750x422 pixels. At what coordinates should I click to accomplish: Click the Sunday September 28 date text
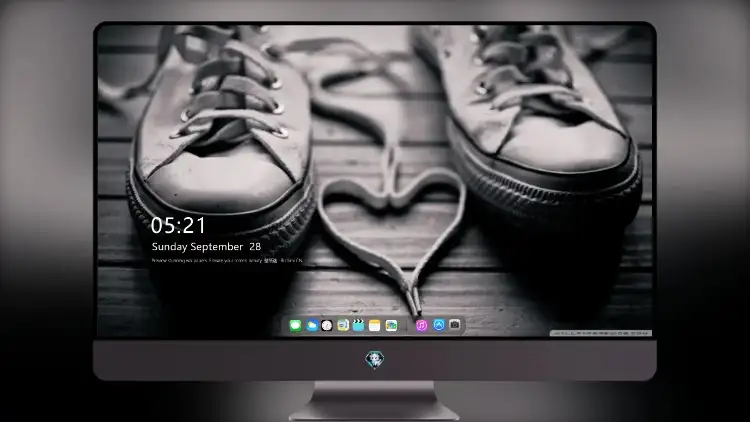click(206, 247)
